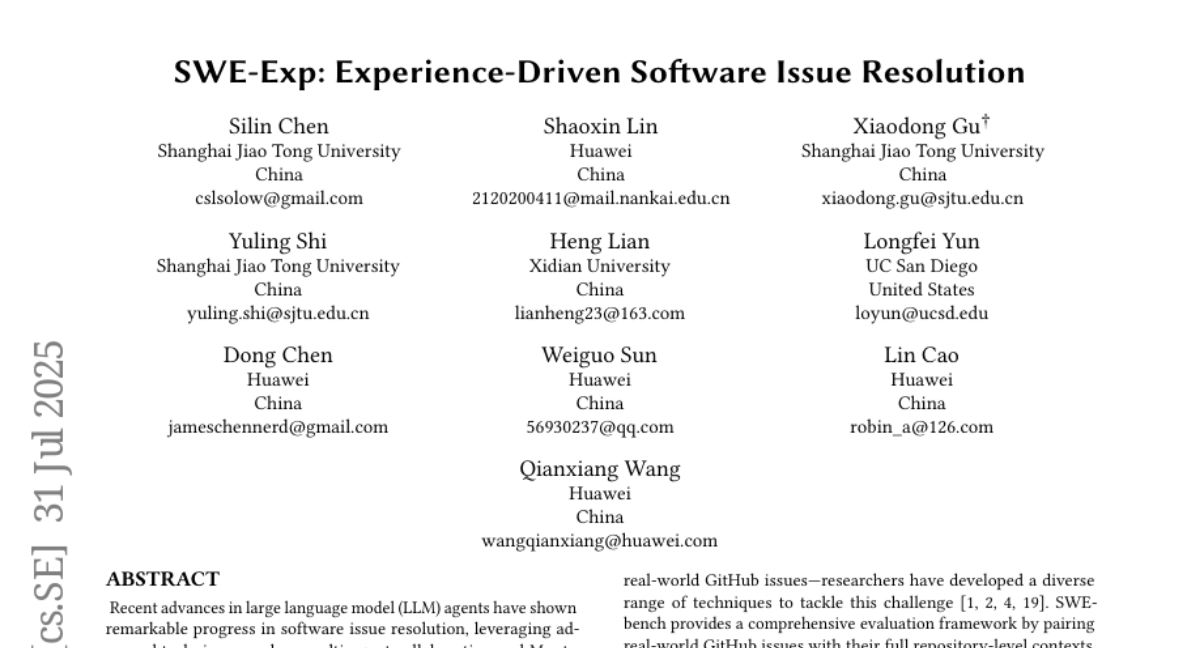1200x648 pixels.
Task: Click Xidian University affiliation text
Action: 600,266
